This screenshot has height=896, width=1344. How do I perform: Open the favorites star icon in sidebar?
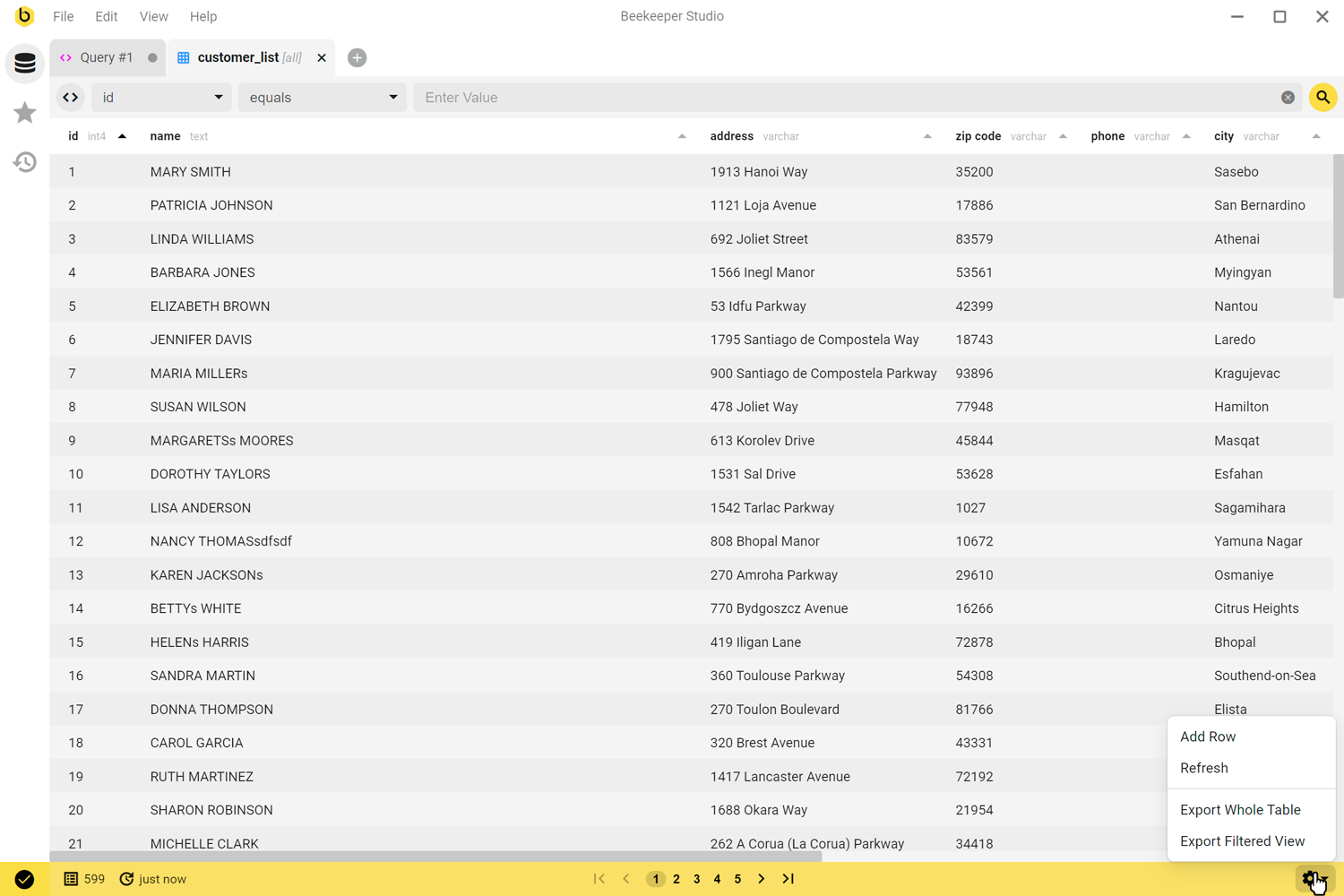tap(25, 112)
